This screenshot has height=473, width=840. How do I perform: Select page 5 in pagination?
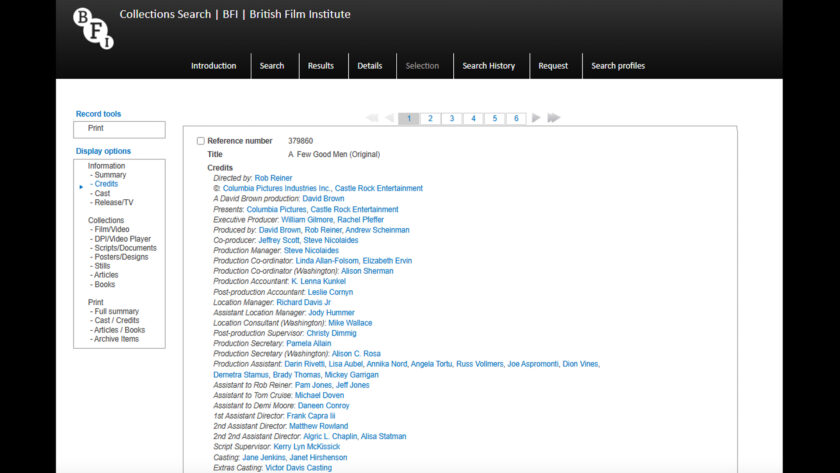click(x=494, y=118)
